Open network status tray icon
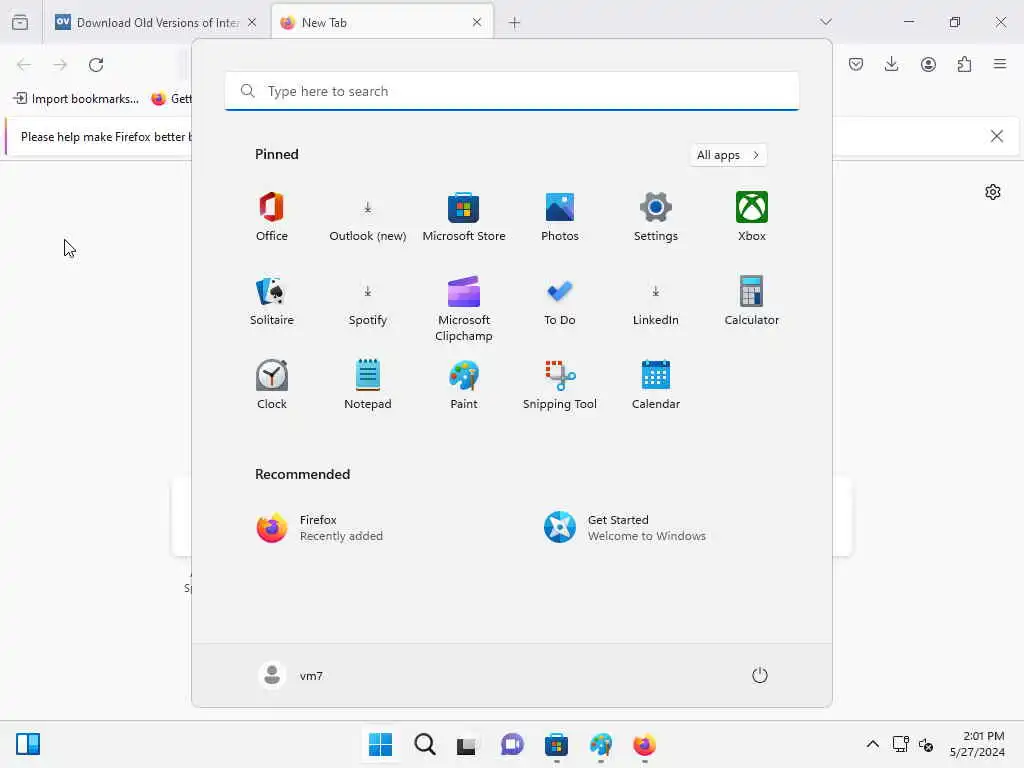1024x768 pixels. coord(901,744)
